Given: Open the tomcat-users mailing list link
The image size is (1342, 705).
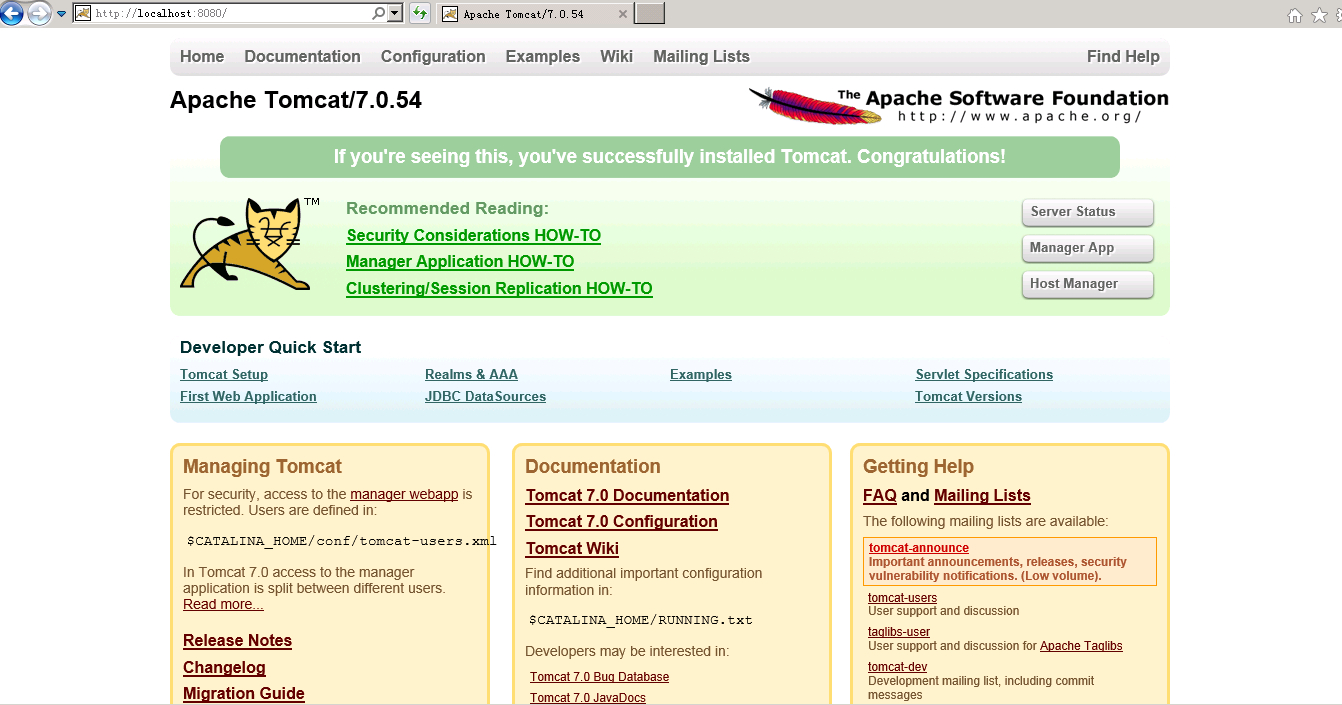Looking at the screenshot, I should 902,598.
